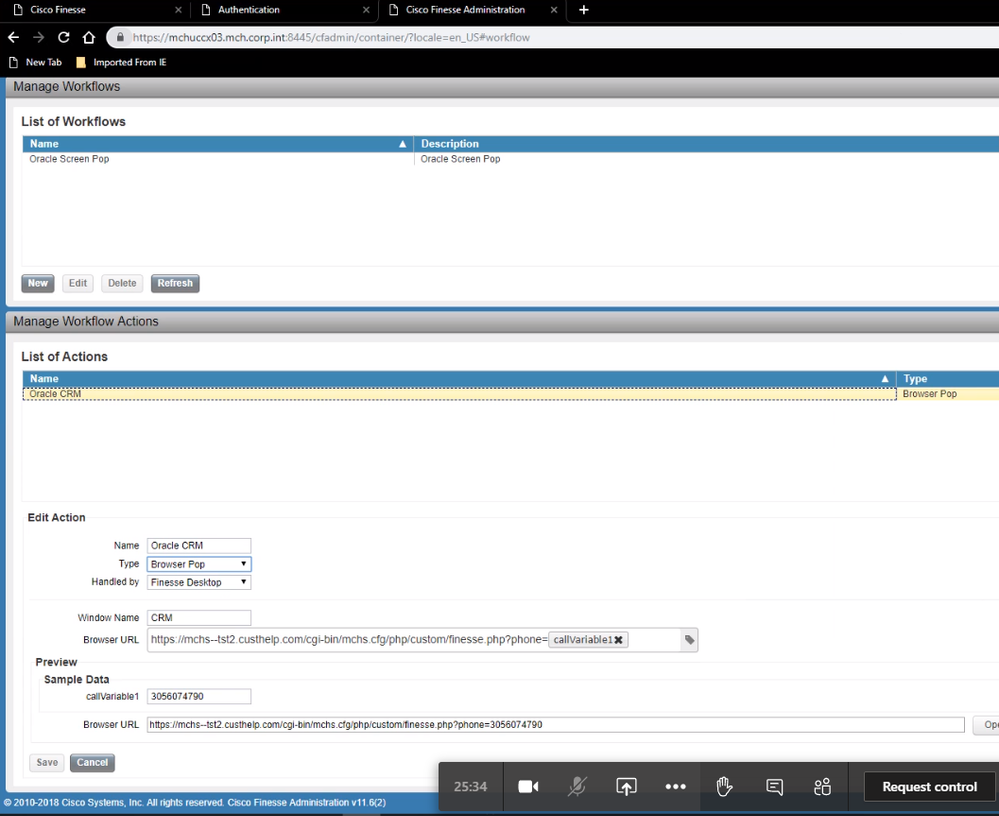Go forward in browser history

click(x=39, y=38)
